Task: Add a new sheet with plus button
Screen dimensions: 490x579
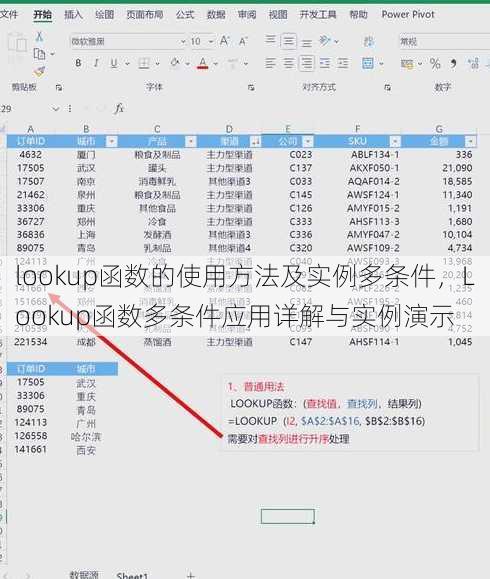Action: pyautogui.click(x=191, y=575)
